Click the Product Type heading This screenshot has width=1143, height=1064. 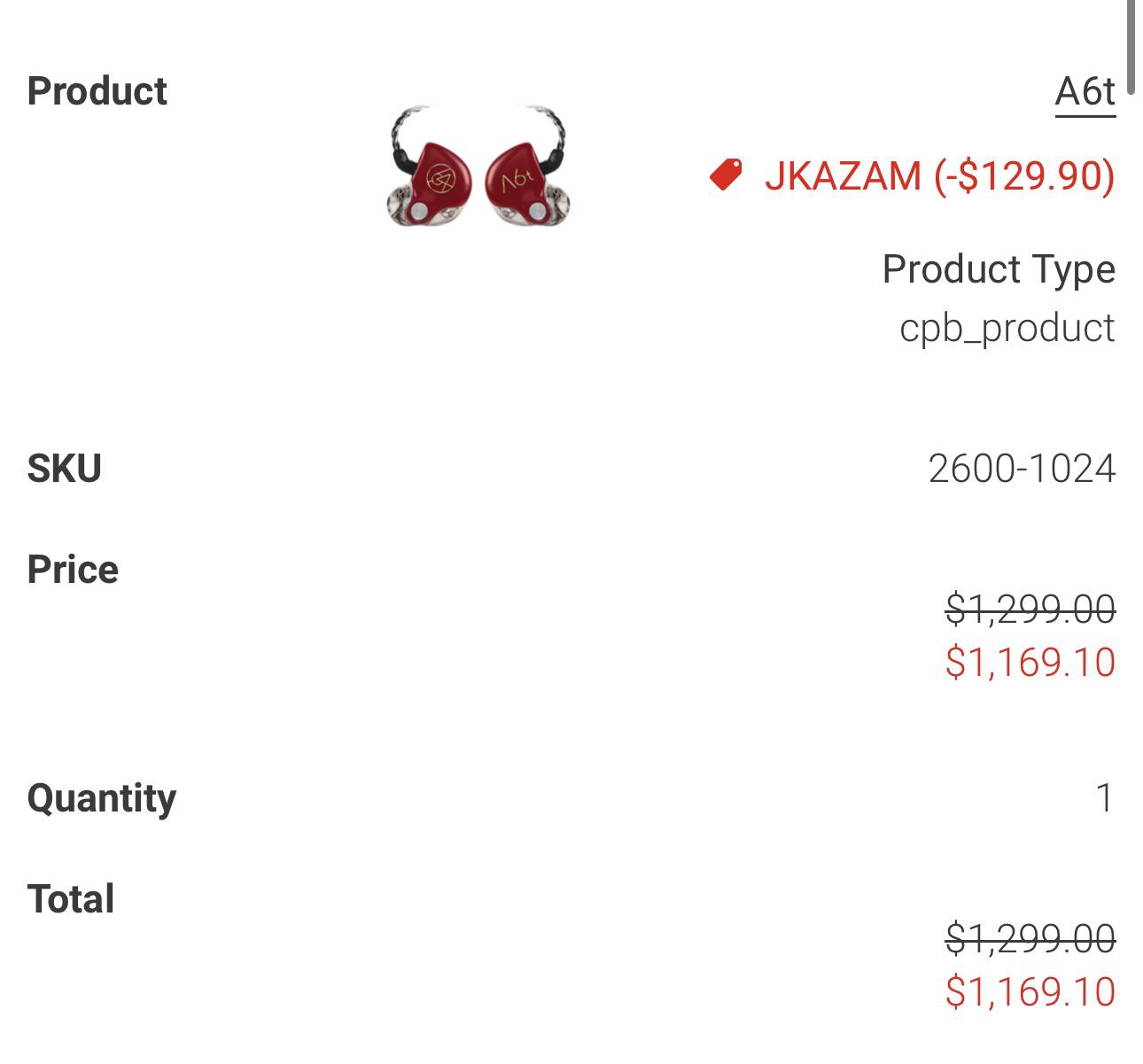click(x=999, y=268)
